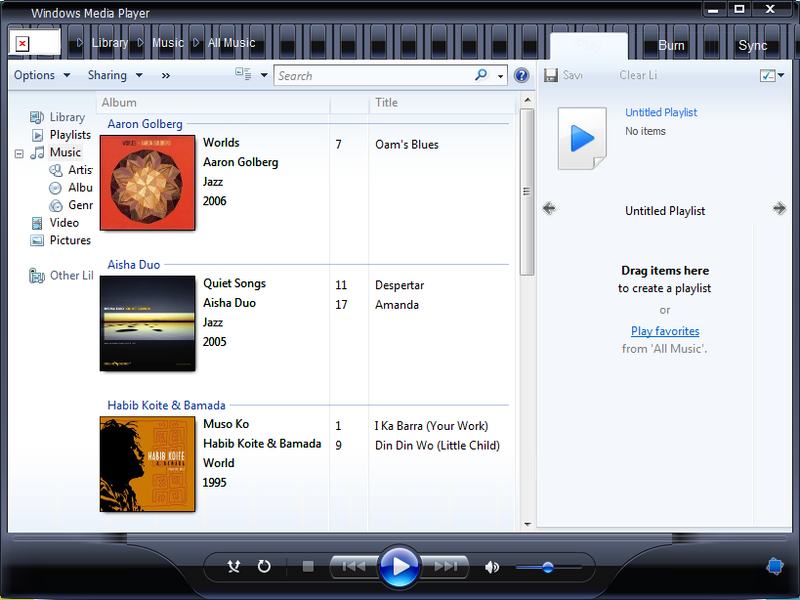Go to the previous list with left arrow

tap(549, 208)
